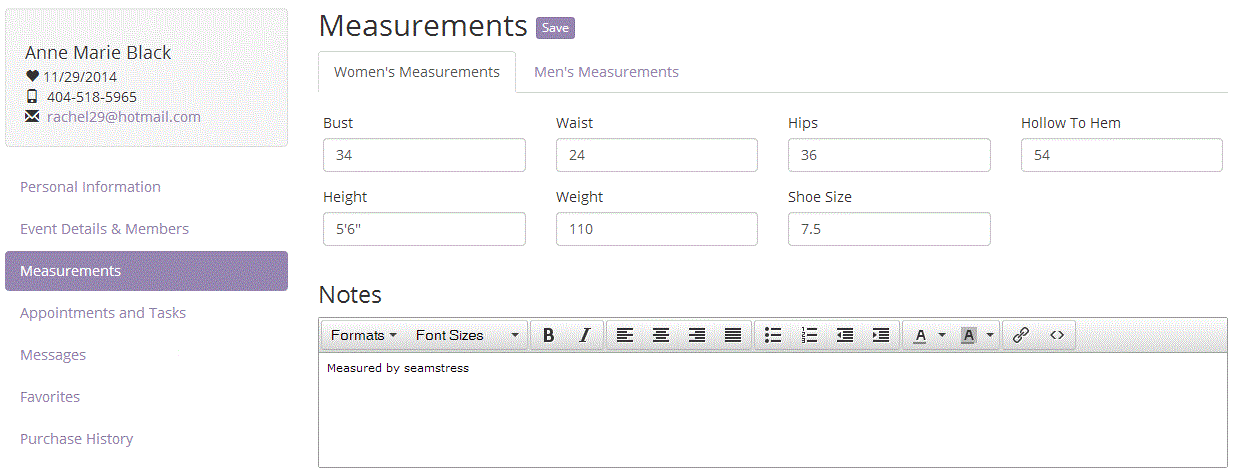Viewport: 1241px width, 474px height.
Task: Open the Font Sizes dropdown
Action: pos(467,335)
